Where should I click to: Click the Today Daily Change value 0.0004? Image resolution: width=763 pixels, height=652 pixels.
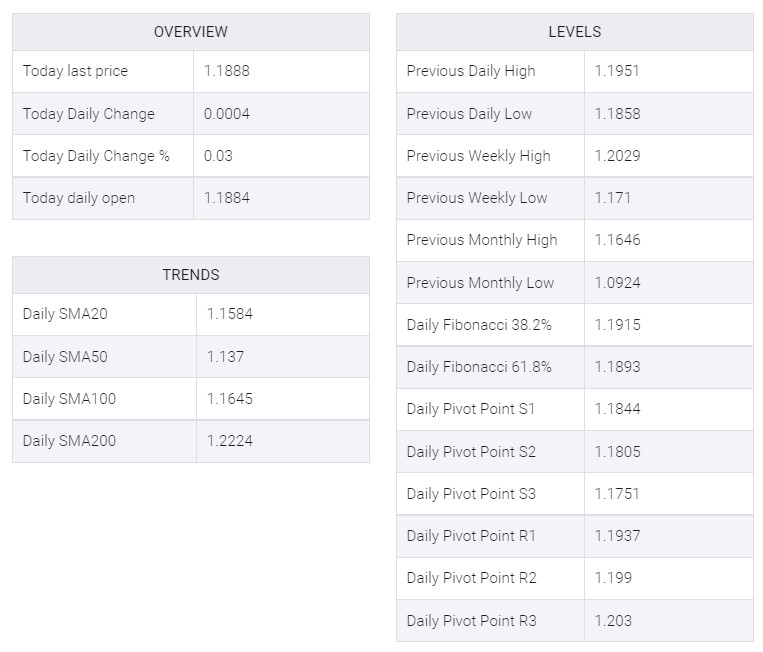coord(227,114)
